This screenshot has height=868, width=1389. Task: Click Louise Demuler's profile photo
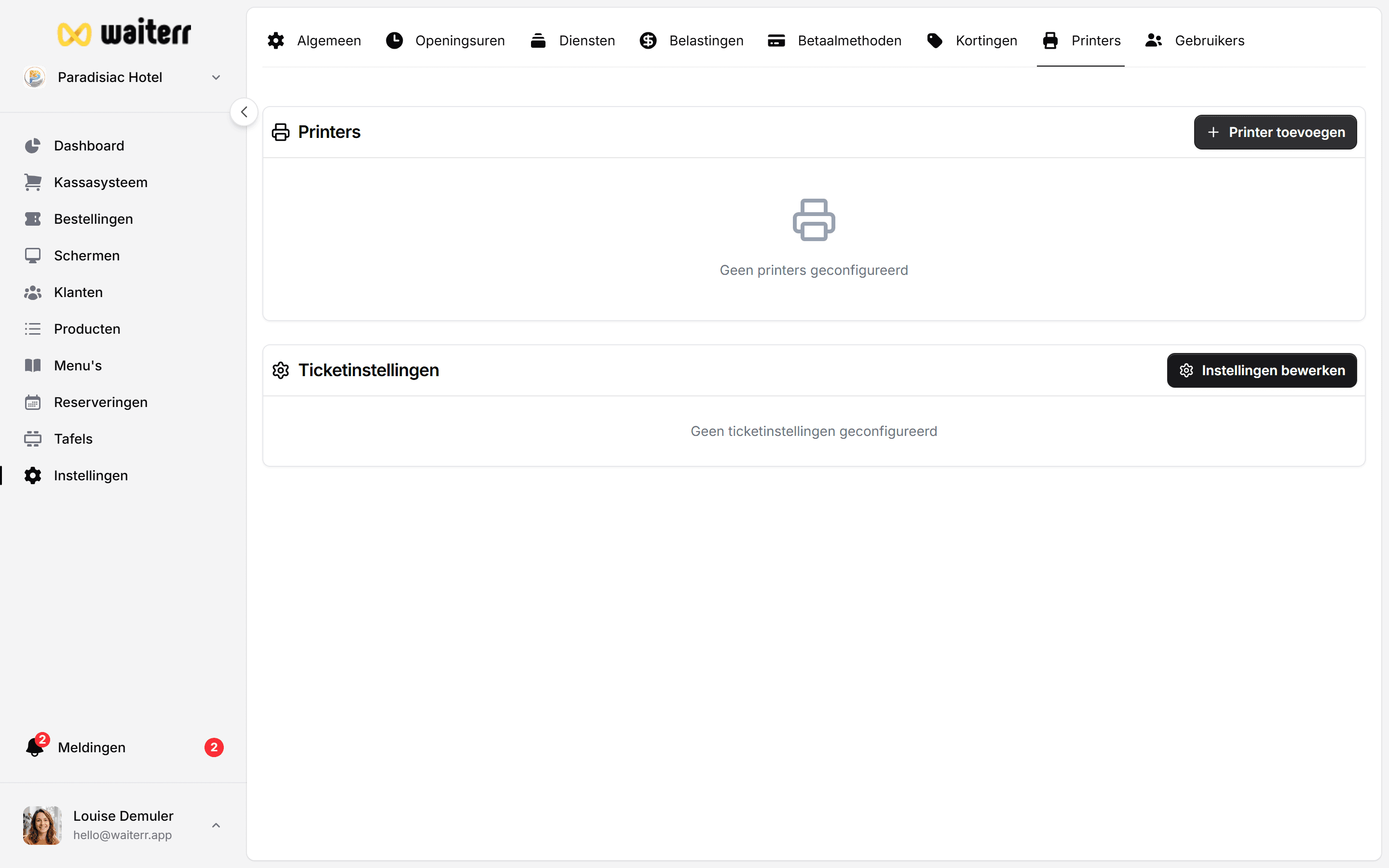(42, 826)
